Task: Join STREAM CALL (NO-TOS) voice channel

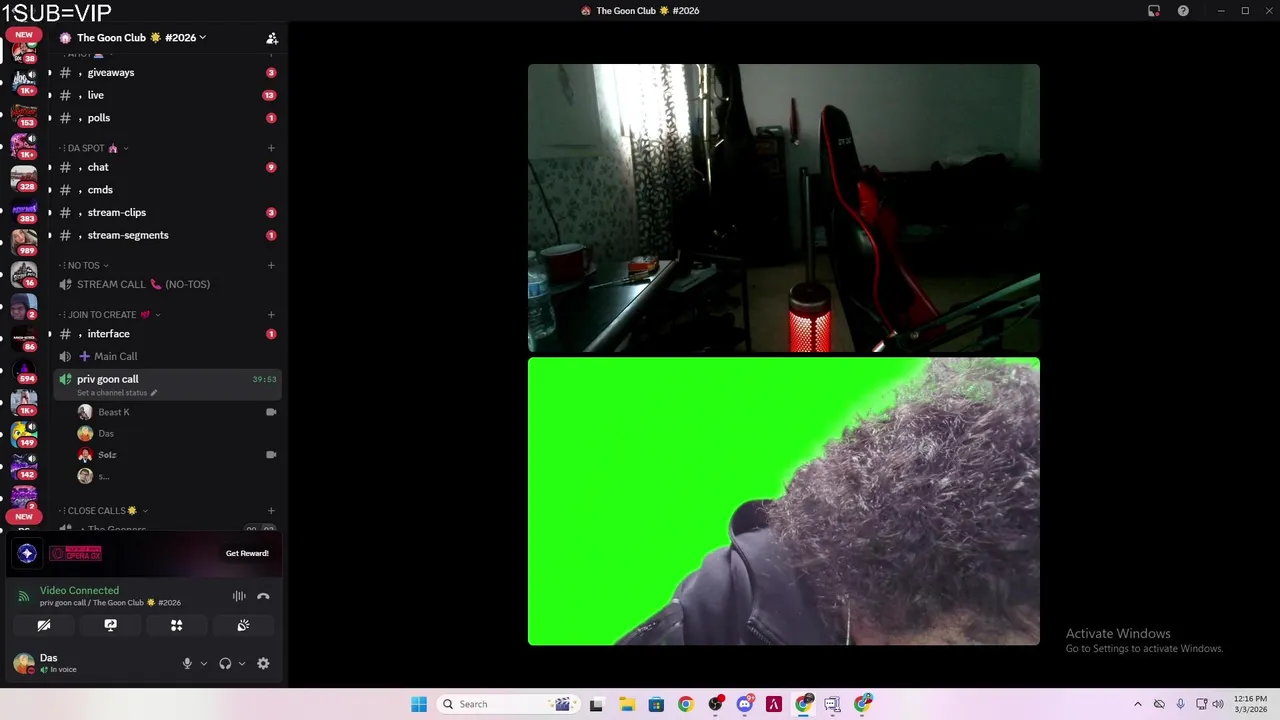Action: [x=167, y=284]
